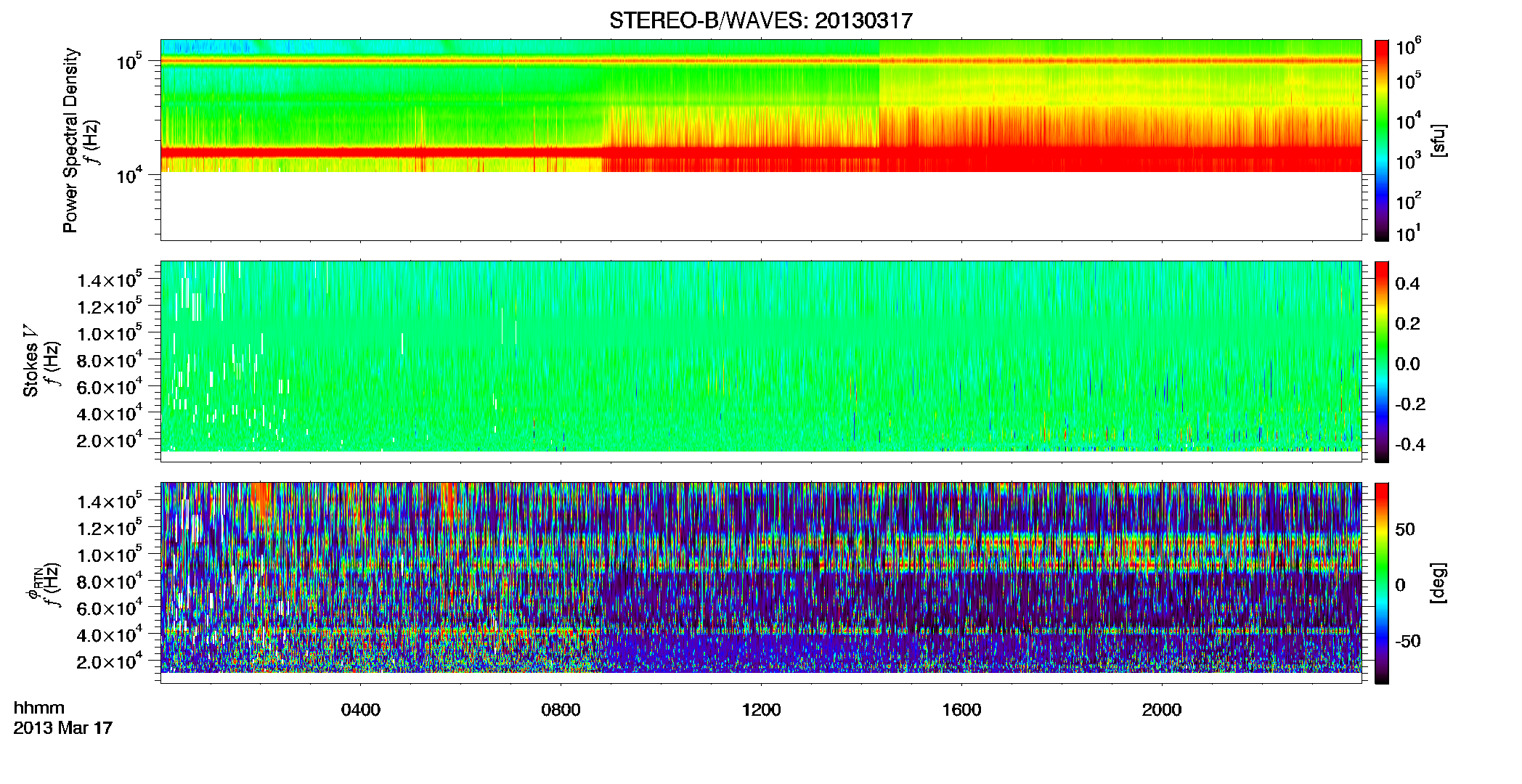Click the [deg] color bar unit label
1522x784 pixels.
click(x=1438, y=583)
